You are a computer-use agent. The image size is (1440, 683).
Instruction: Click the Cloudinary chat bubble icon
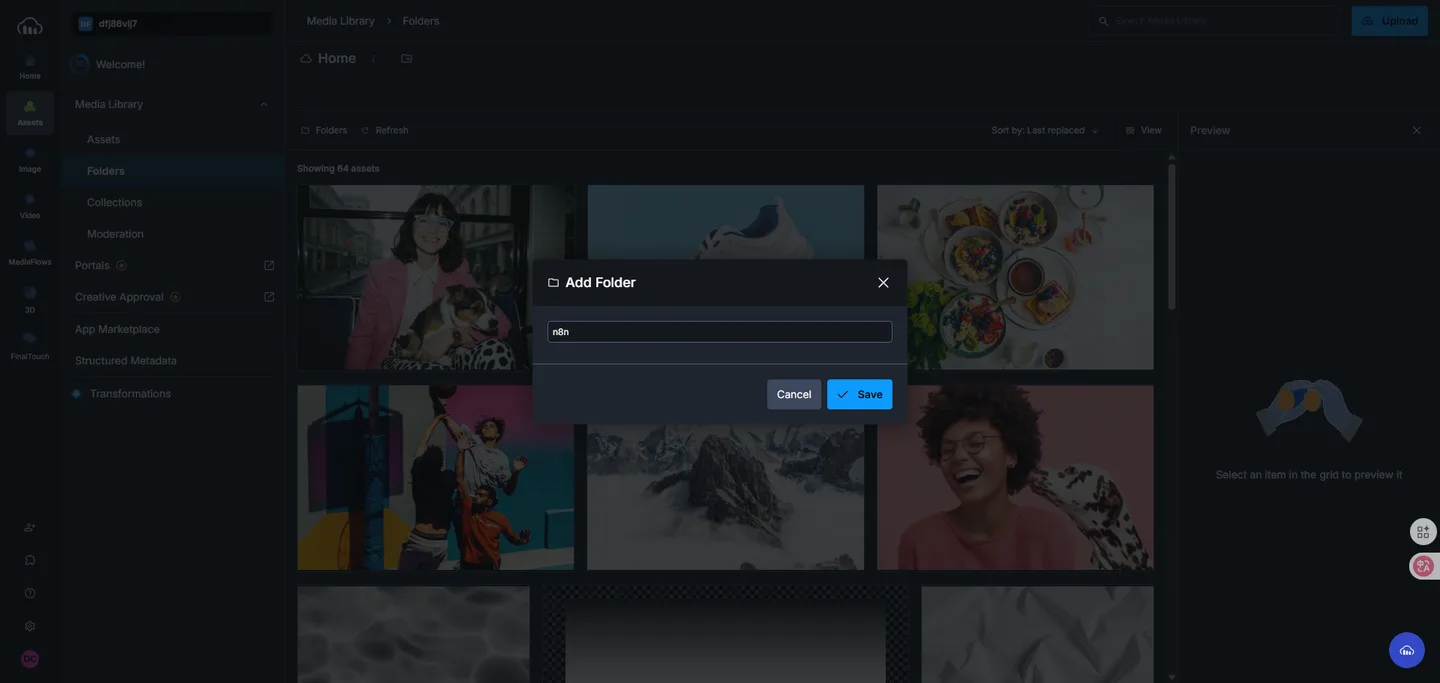(x=1407, y=650)
